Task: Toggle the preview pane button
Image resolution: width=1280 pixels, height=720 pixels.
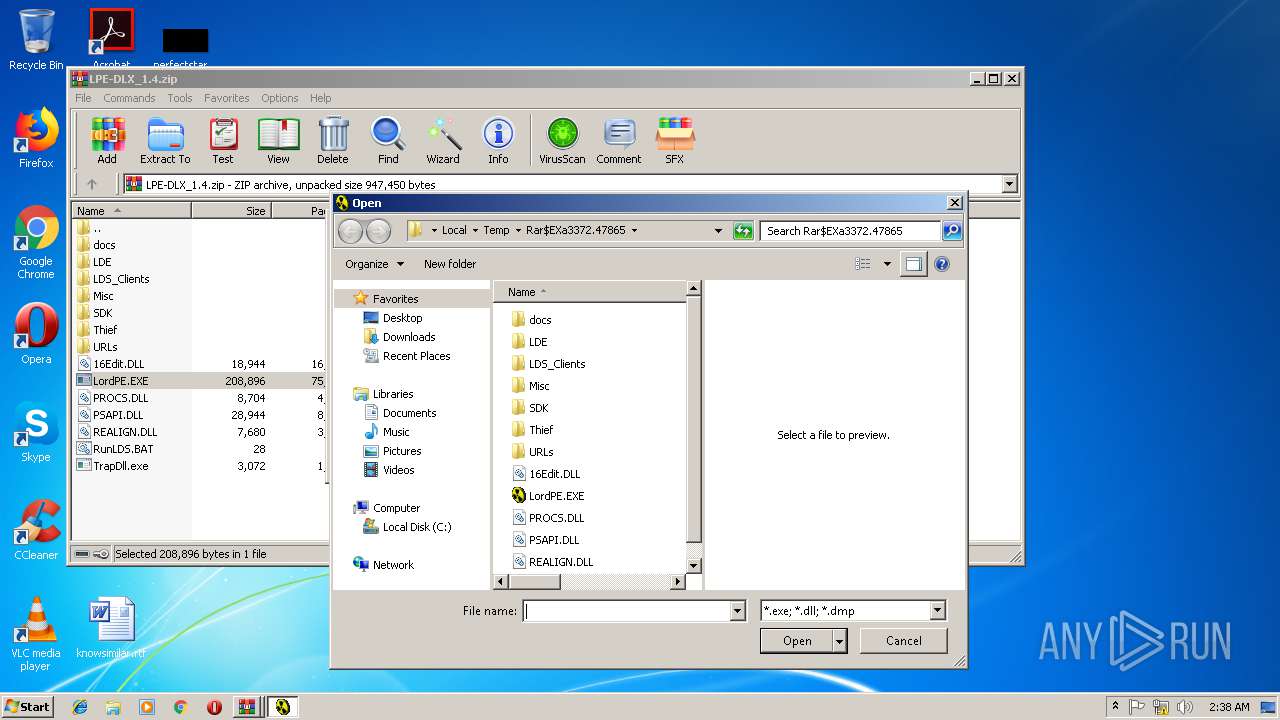Action: (x=913, y=264)
